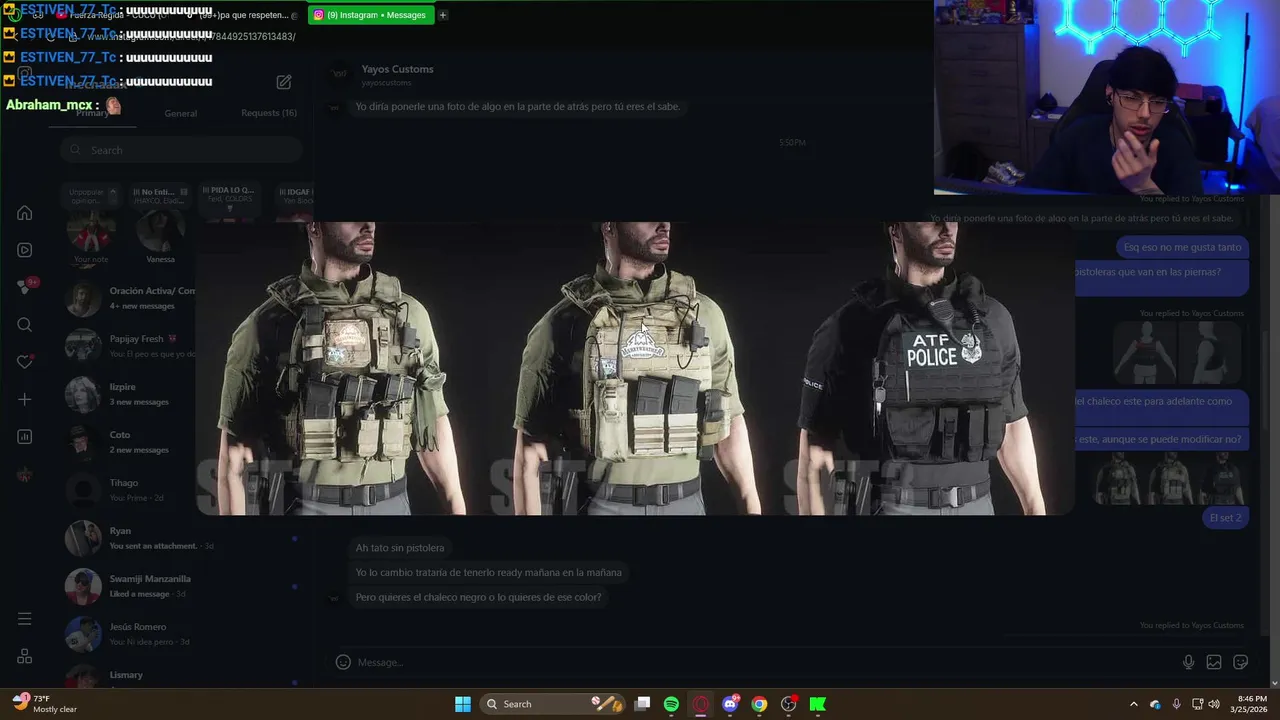Open Google Chrome from the taskbar
1280x720 pixels.
point(759,704)
